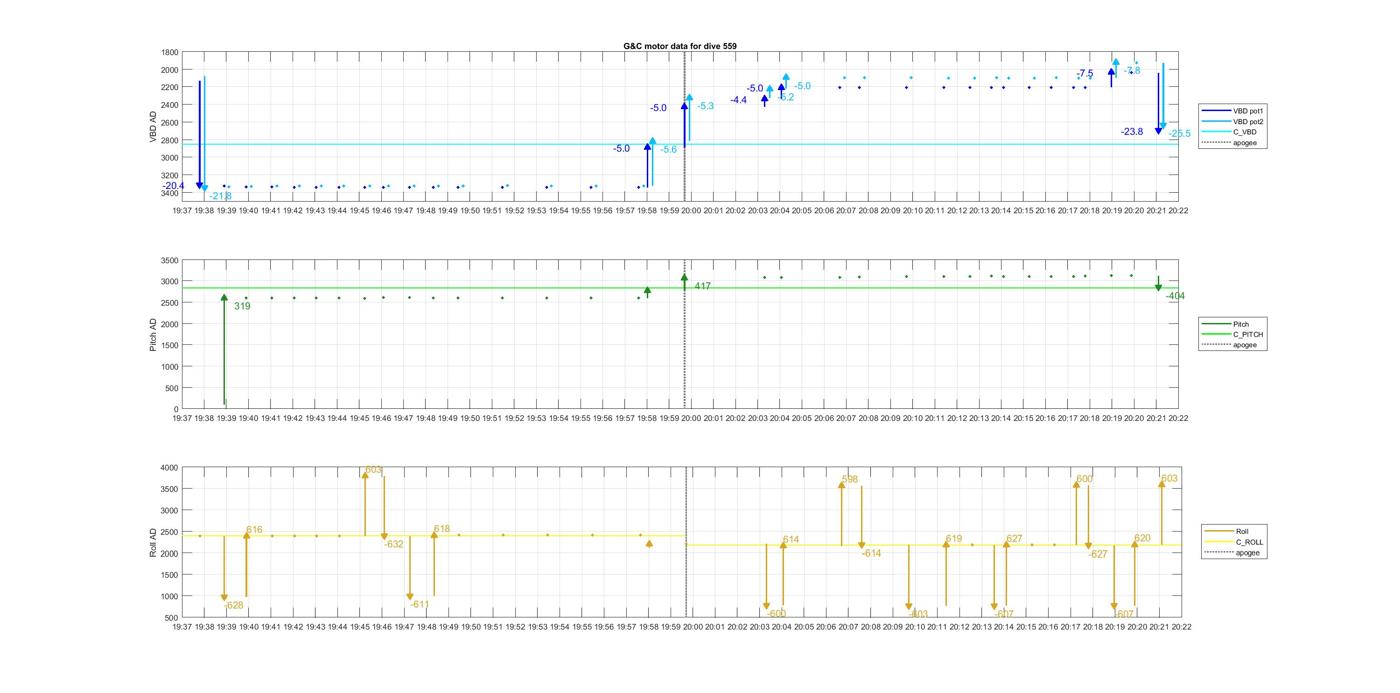Click the "-5.3" VBD data label
Screen dimensions: 1400x693
705,106
